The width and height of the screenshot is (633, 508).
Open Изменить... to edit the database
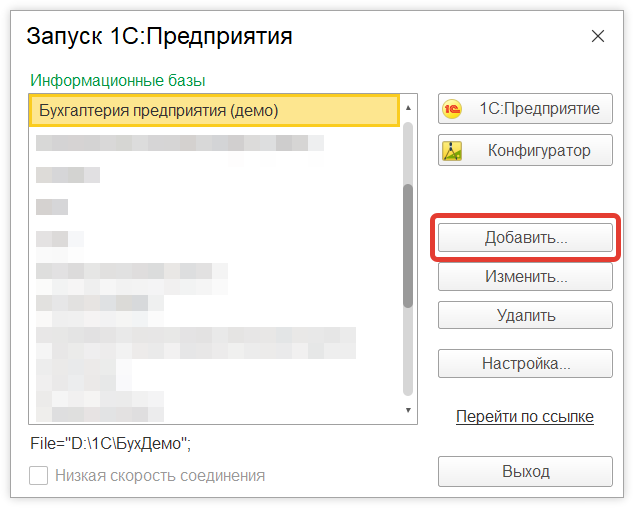click(x=525, y=277)
